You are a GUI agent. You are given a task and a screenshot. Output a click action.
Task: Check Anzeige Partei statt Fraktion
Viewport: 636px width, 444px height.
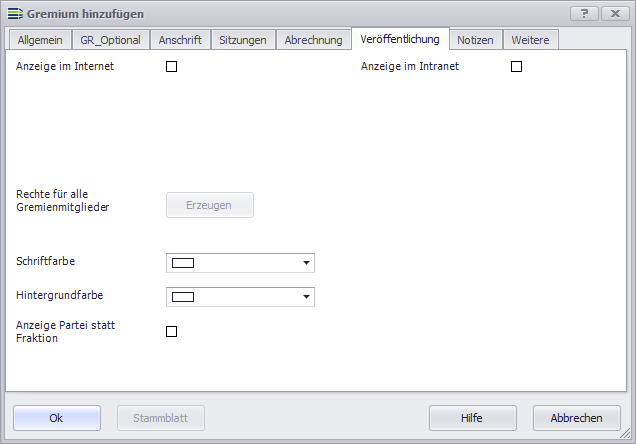[171, 331]
